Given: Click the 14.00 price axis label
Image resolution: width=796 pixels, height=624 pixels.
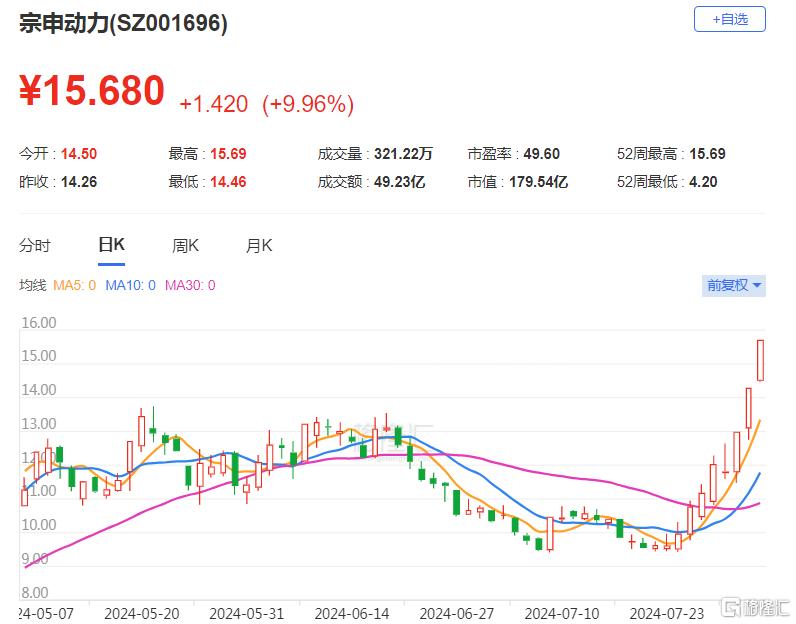Looking at the screenshot, I should coord(39,390).
